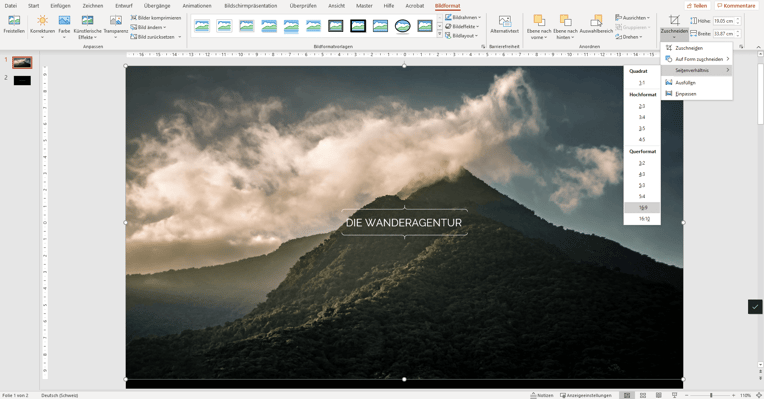Click the Freistellen background removal icon
The width and height of the screenshot is (764, 399).
pyautogui.click(x=14, y=21)
